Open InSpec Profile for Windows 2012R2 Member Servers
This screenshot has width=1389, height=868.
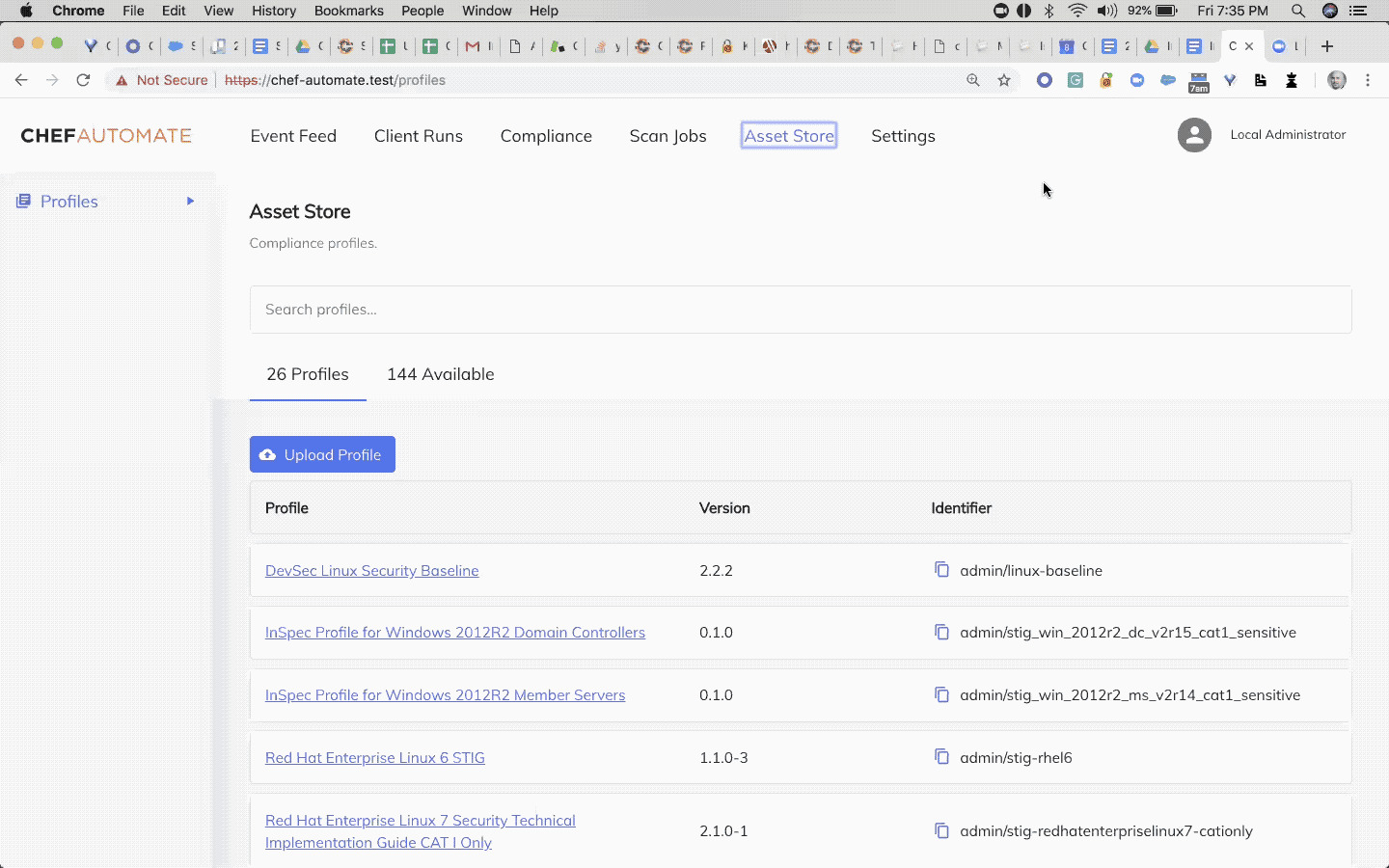click(x=445, y=694)
